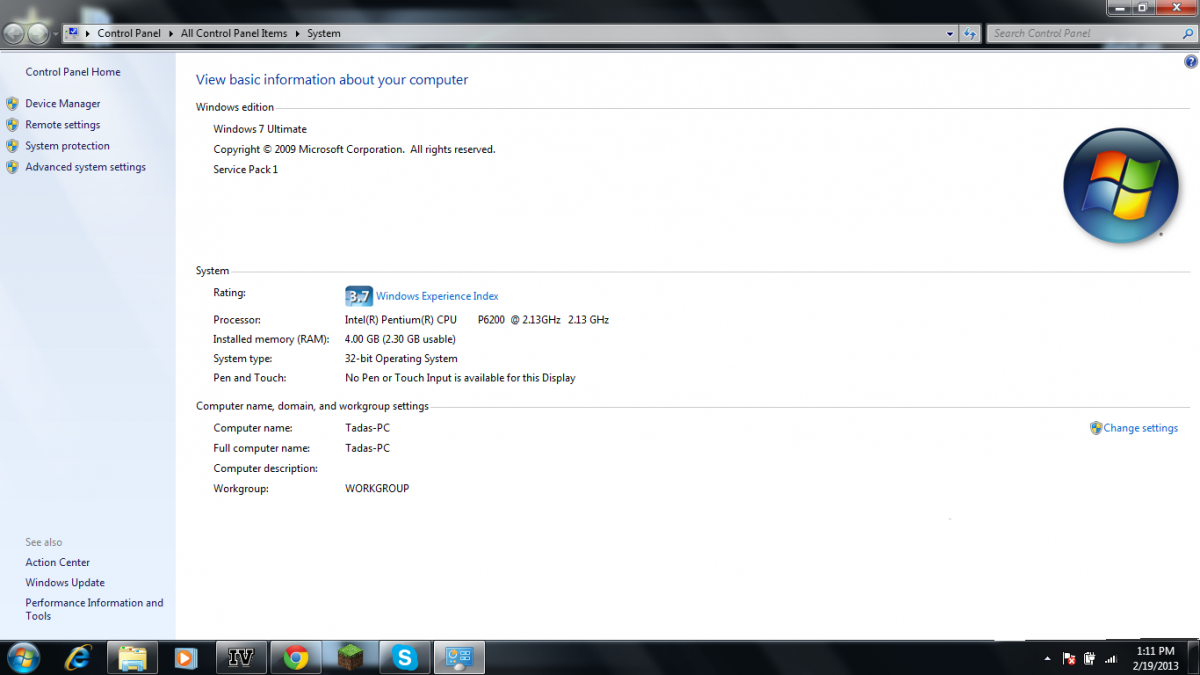Click the 'Tadas-PC' Full computer name value
The width and height of the screenshot is (1200, 675).
pos(367,448)
